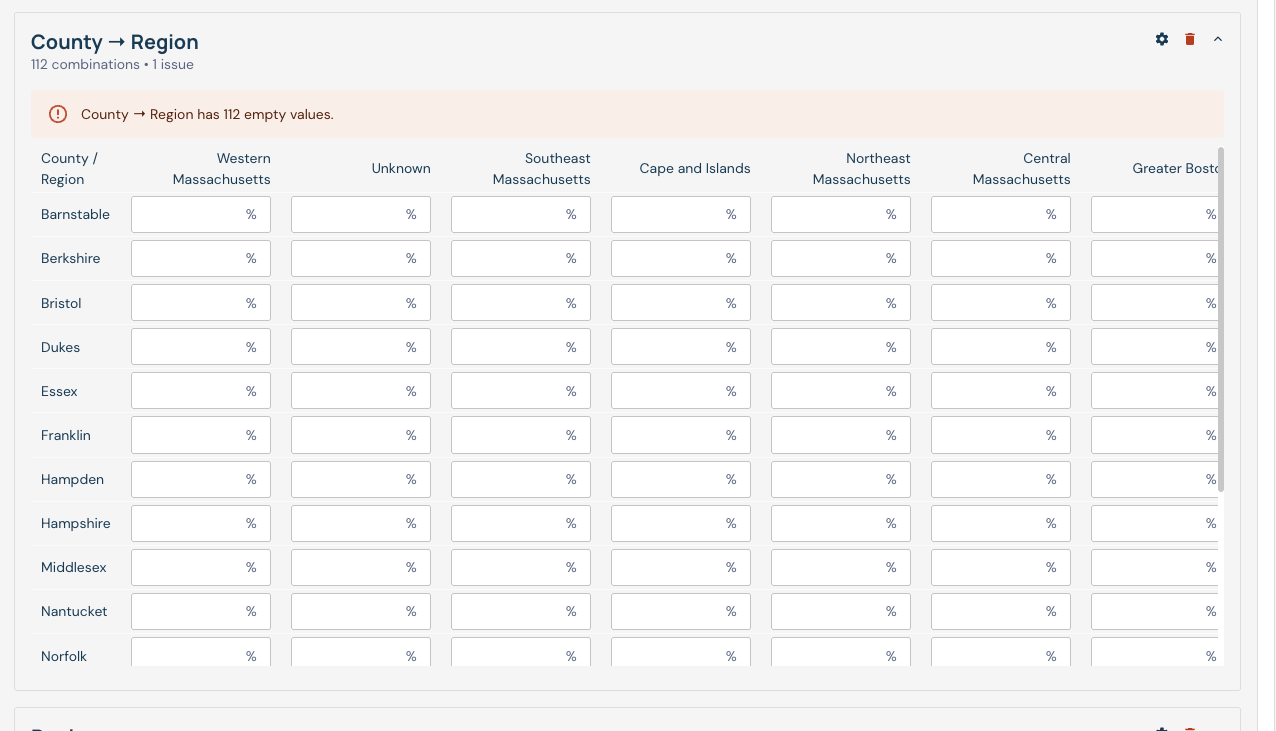The width and height of the screenshot is (1276, 731).
Task: Collapse the County → Region panel
Action: click(x=1218, y=39)
